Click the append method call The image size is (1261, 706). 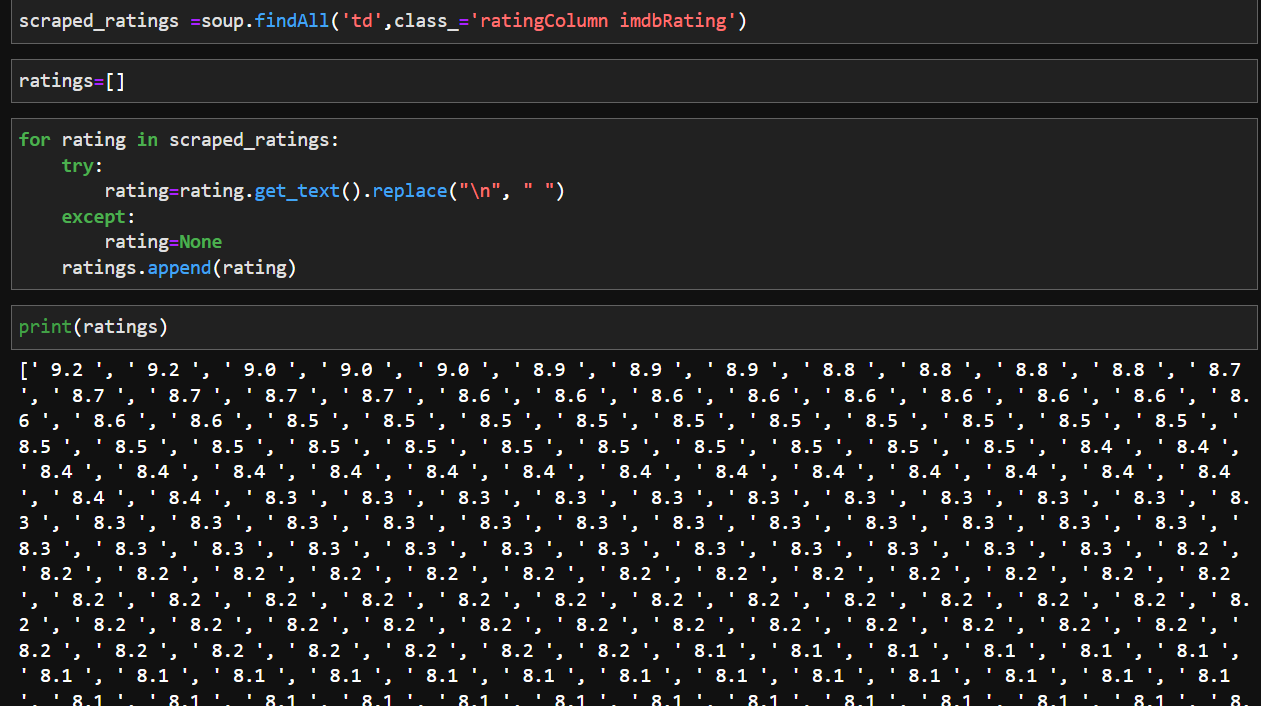pyautogui.click(x=178, y=267)
